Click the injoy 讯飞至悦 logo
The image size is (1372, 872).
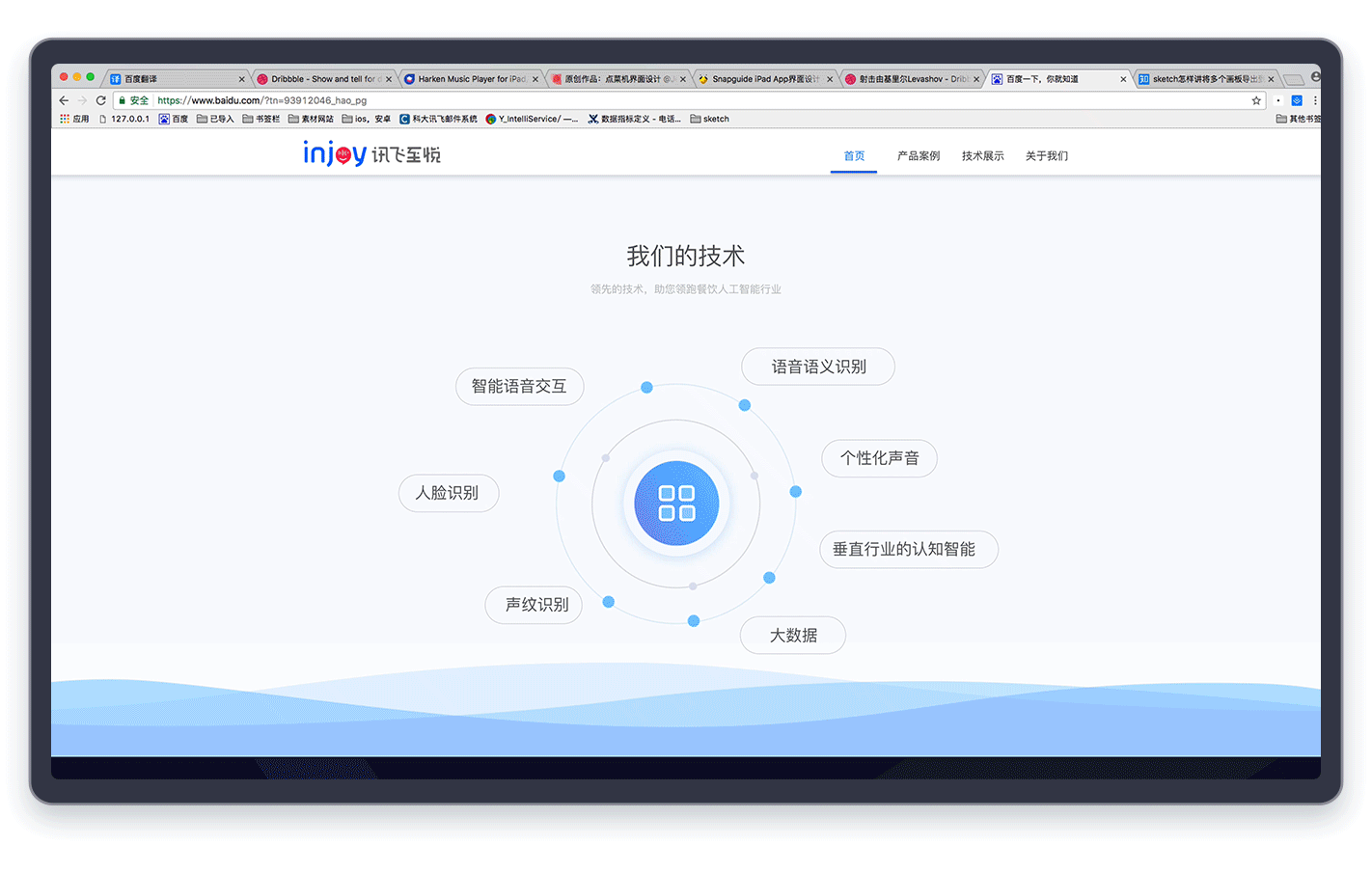pyautogui.click(x=371, y=154)
